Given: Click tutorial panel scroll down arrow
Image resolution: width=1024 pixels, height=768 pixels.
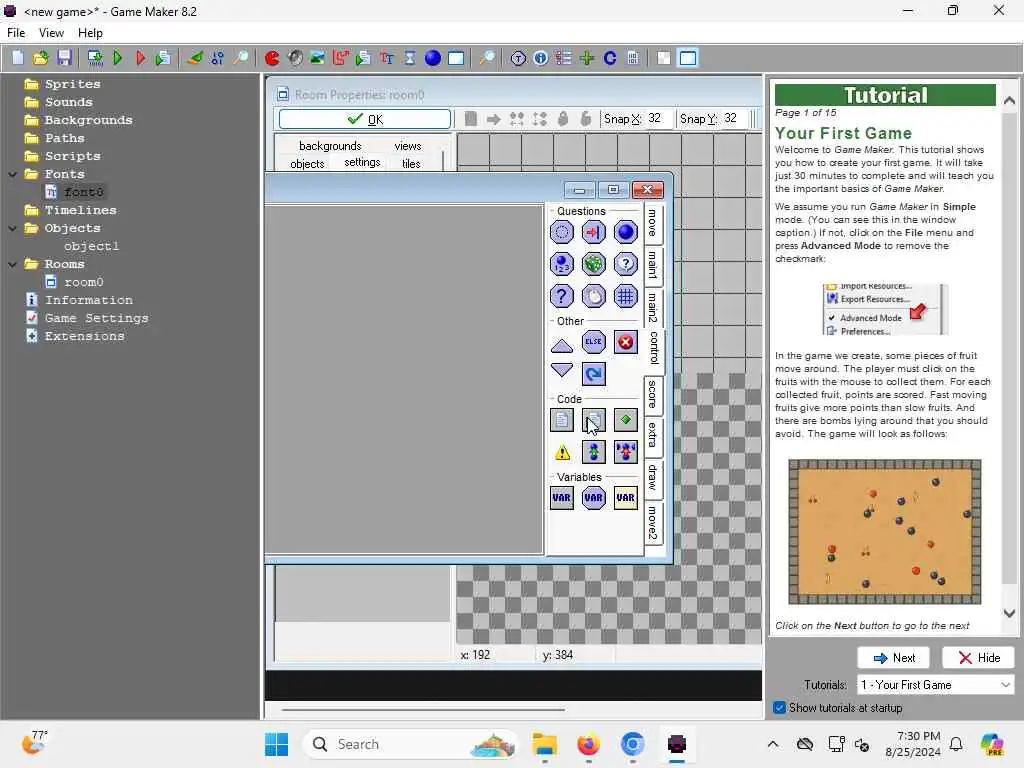Looking at the screenshot, I should [x=1009, y=613].
